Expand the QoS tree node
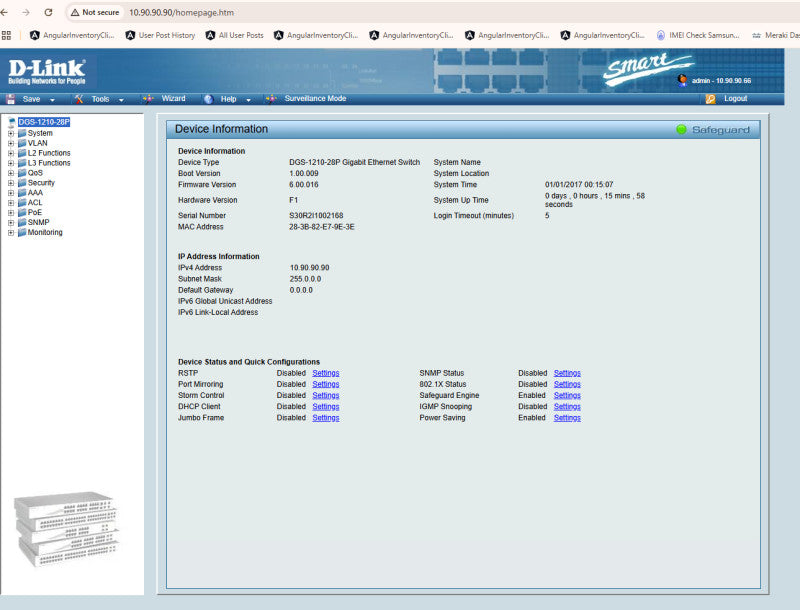The height and width of the screenshot is (610, 800). (x=11, y=173)
